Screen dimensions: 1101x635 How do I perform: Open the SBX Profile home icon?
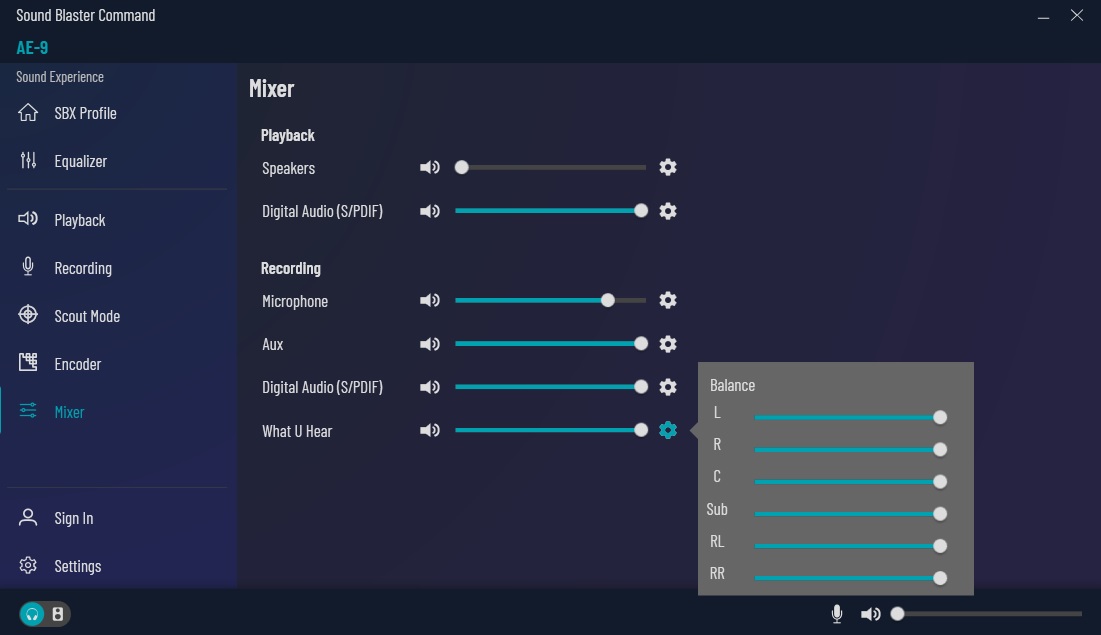(x=28, y=113)
